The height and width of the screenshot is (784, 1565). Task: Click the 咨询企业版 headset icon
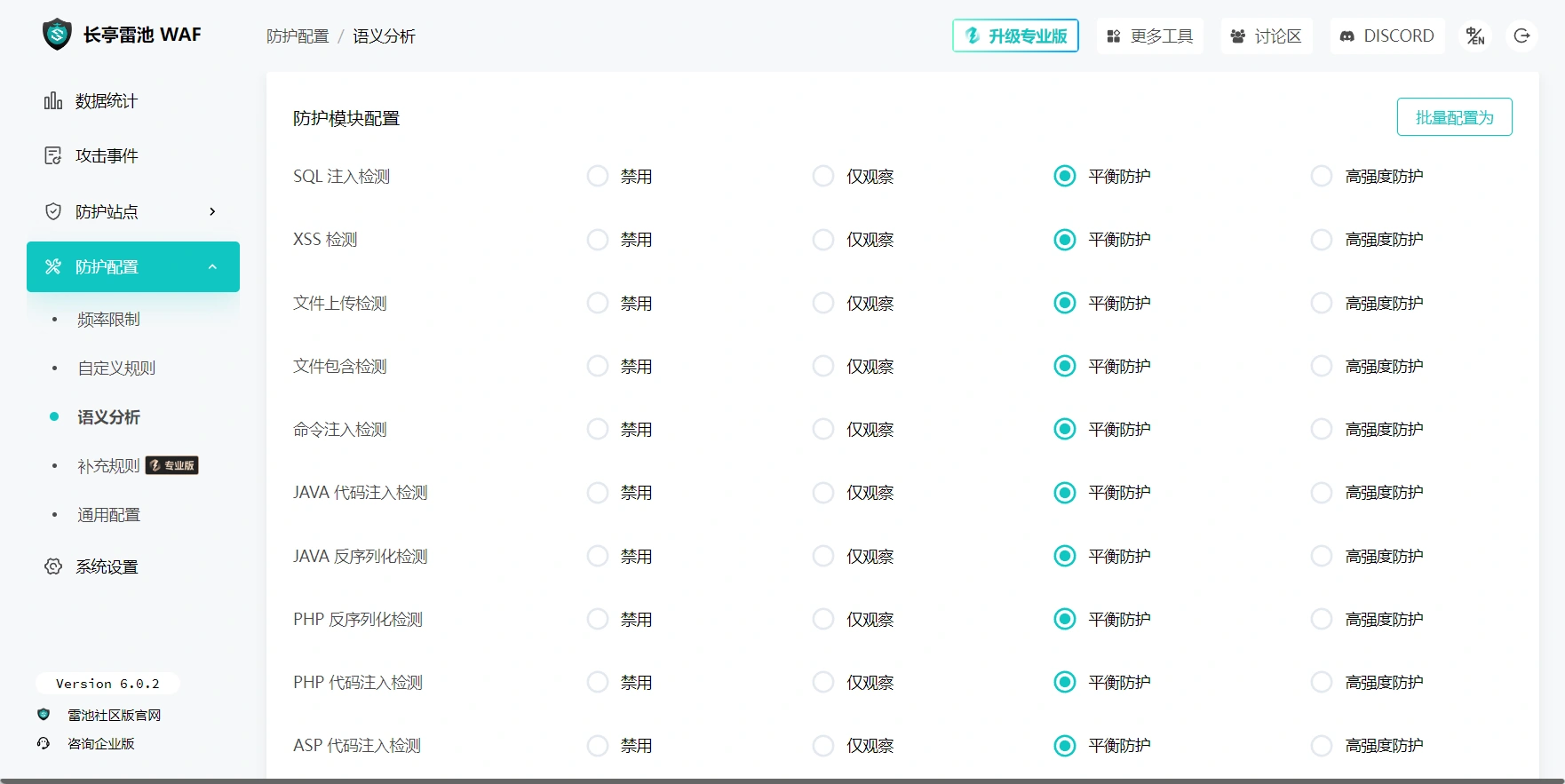point(44,744)
